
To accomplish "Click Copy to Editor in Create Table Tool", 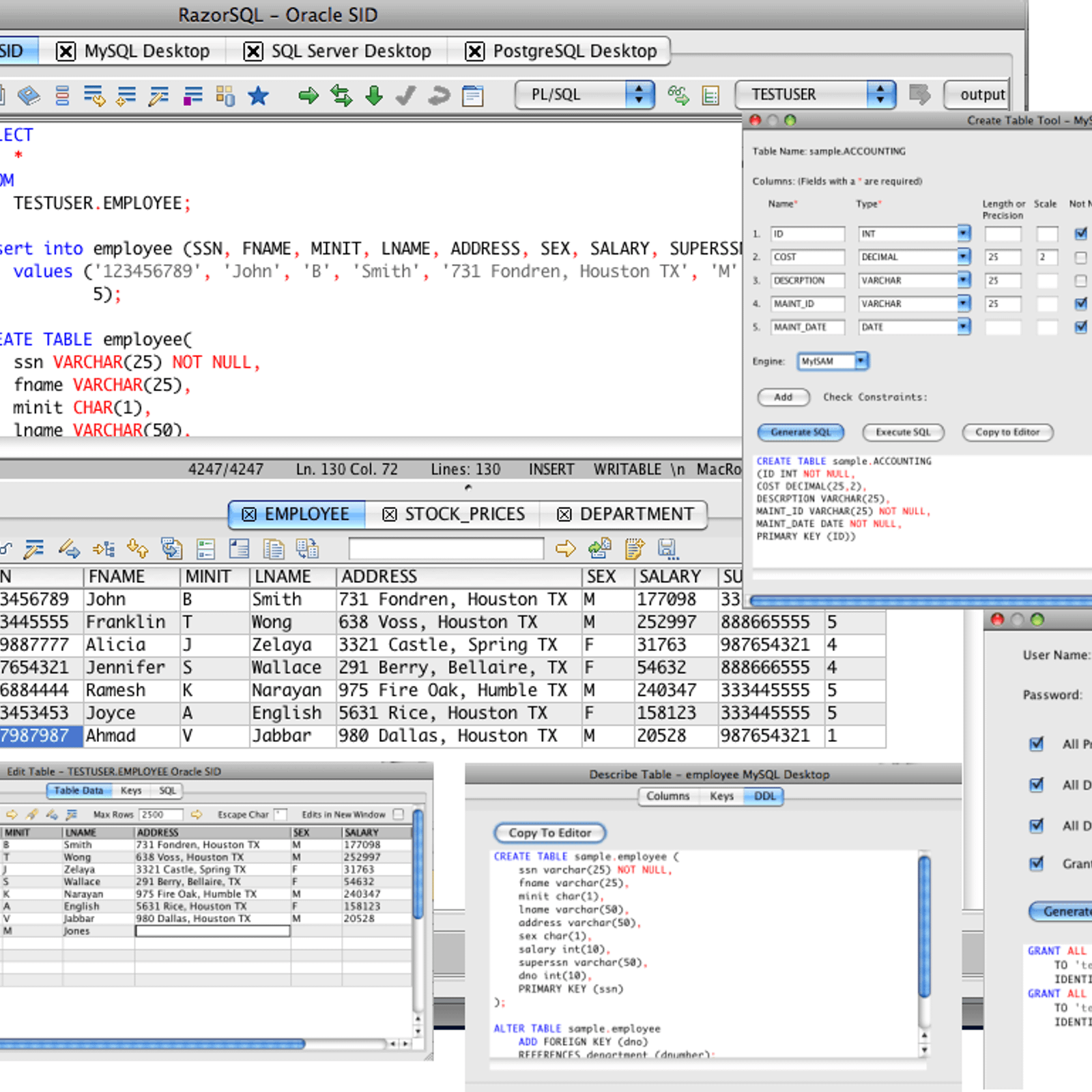I will coord(1007,432).
